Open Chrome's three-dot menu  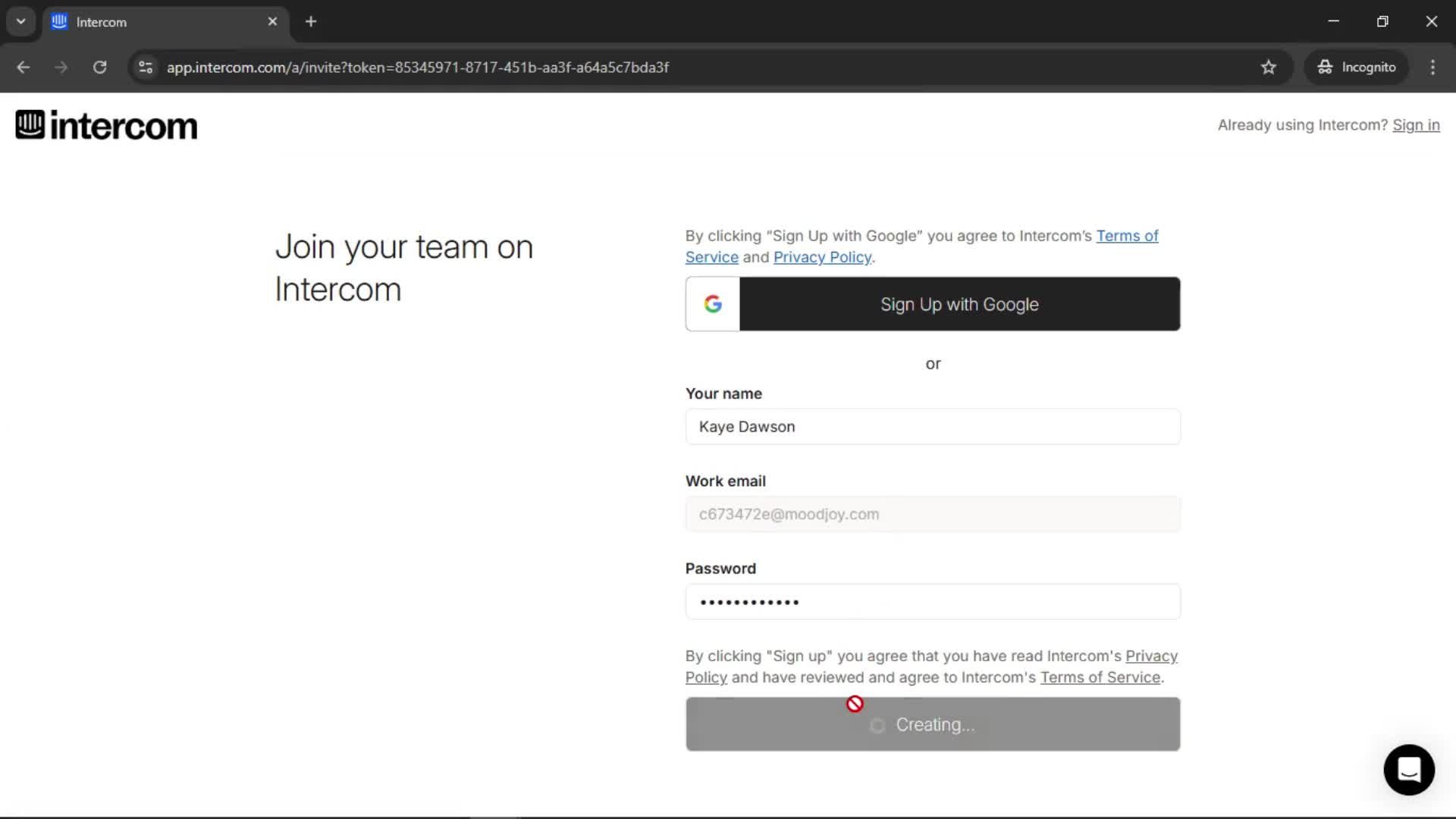point(1432,67)
